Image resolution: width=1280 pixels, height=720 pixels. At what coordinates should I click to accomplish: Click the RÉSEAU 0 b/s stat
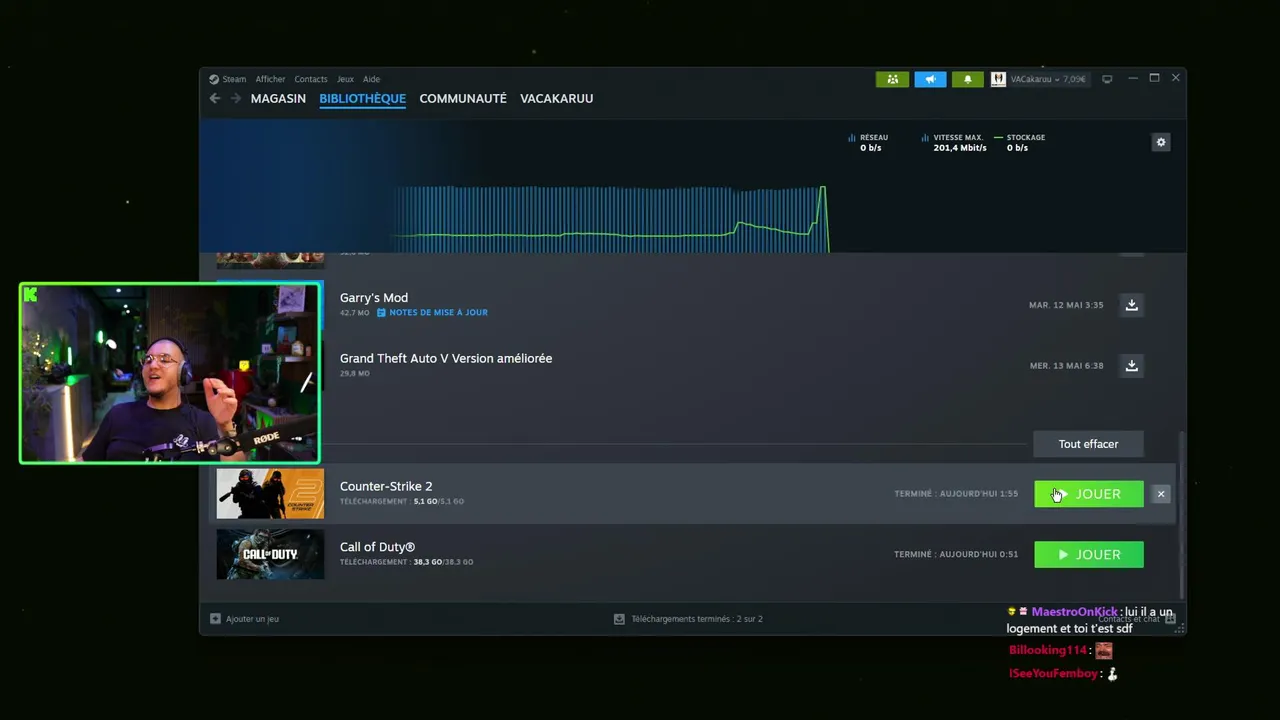868,143
